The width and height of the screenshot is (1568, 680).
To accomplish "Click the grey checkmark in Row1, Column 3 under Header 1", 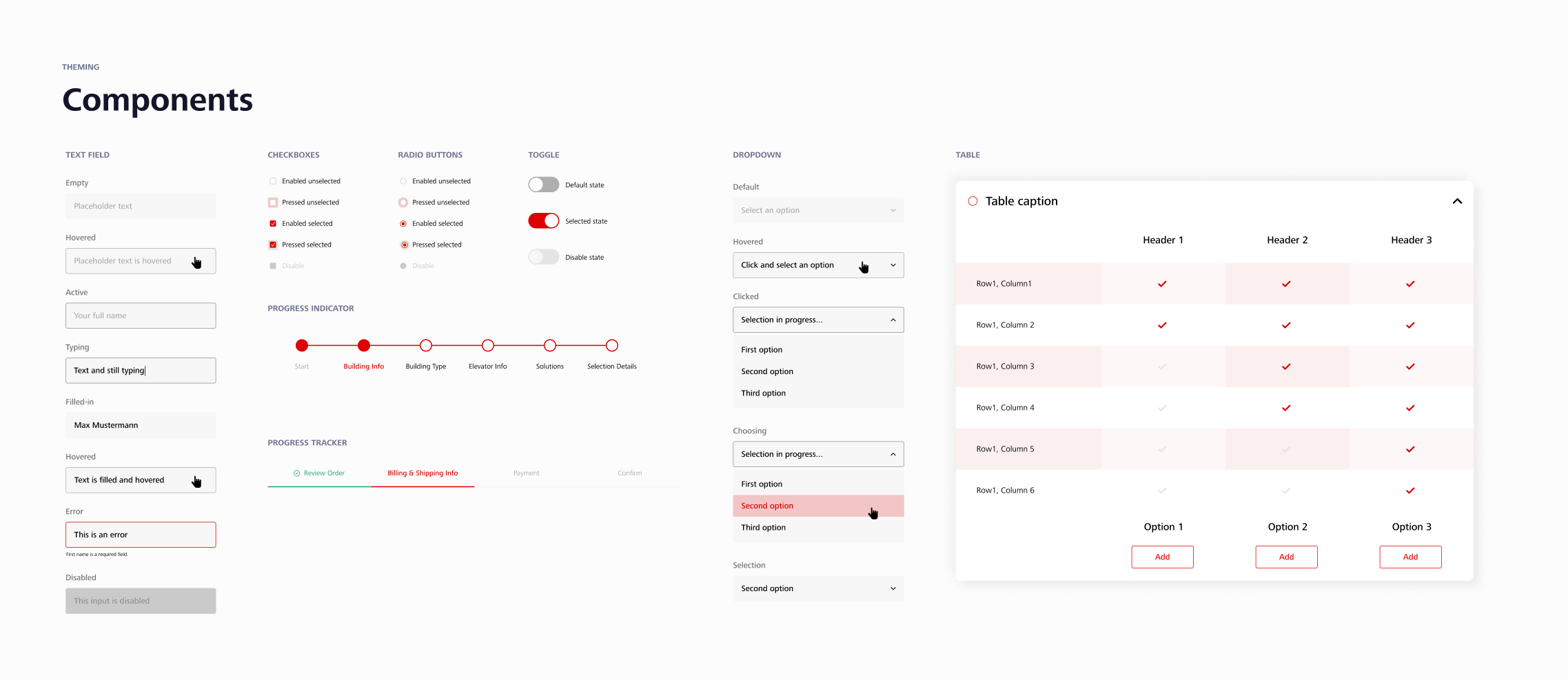I will 1162,367.
